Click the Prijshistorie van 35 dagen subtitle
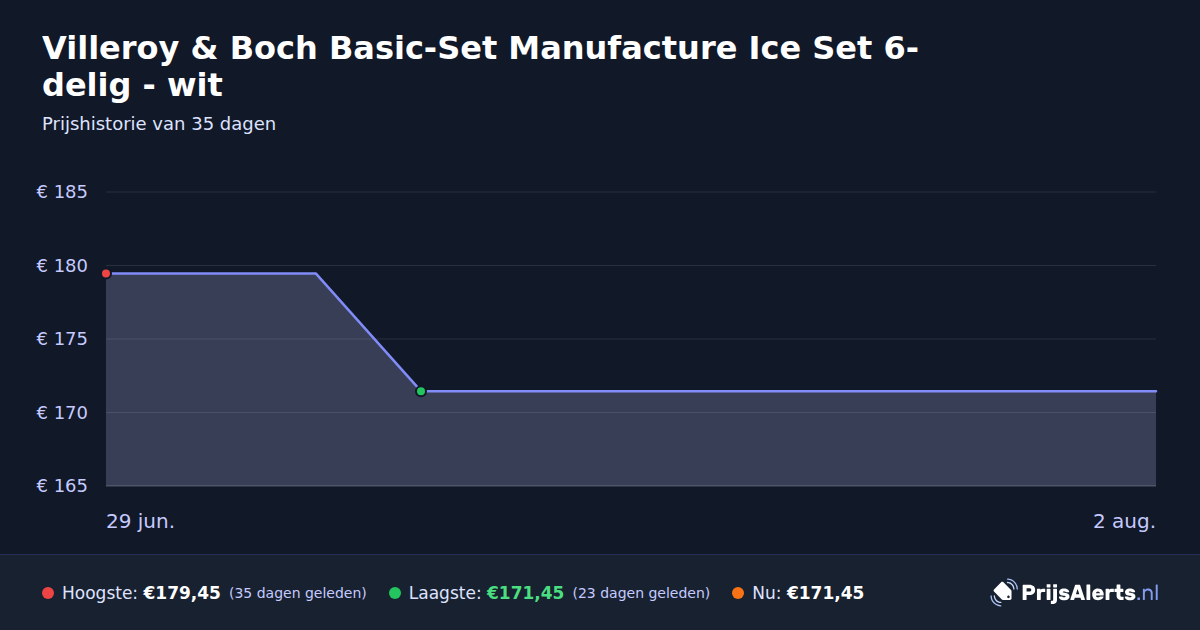The height and width of the screenshot is (630, 1200). coord(159,124)
